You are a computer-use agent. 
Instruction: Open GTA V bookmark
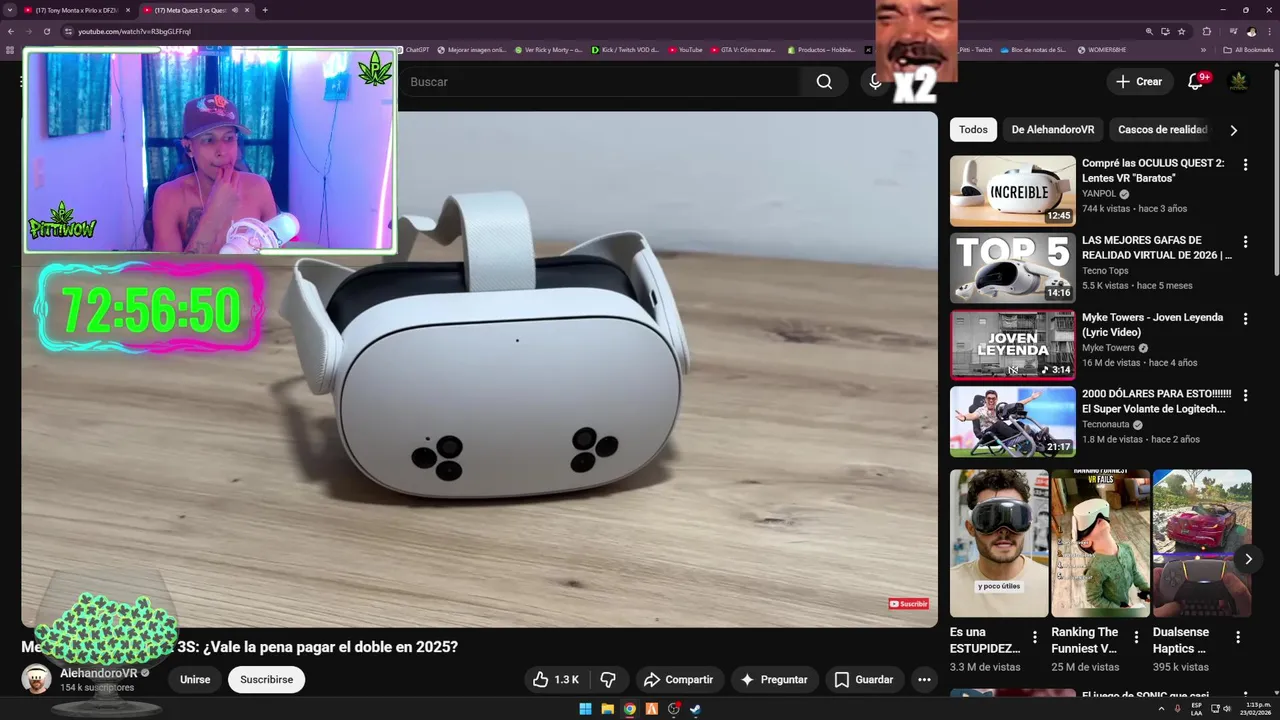(x=743, y=50)
